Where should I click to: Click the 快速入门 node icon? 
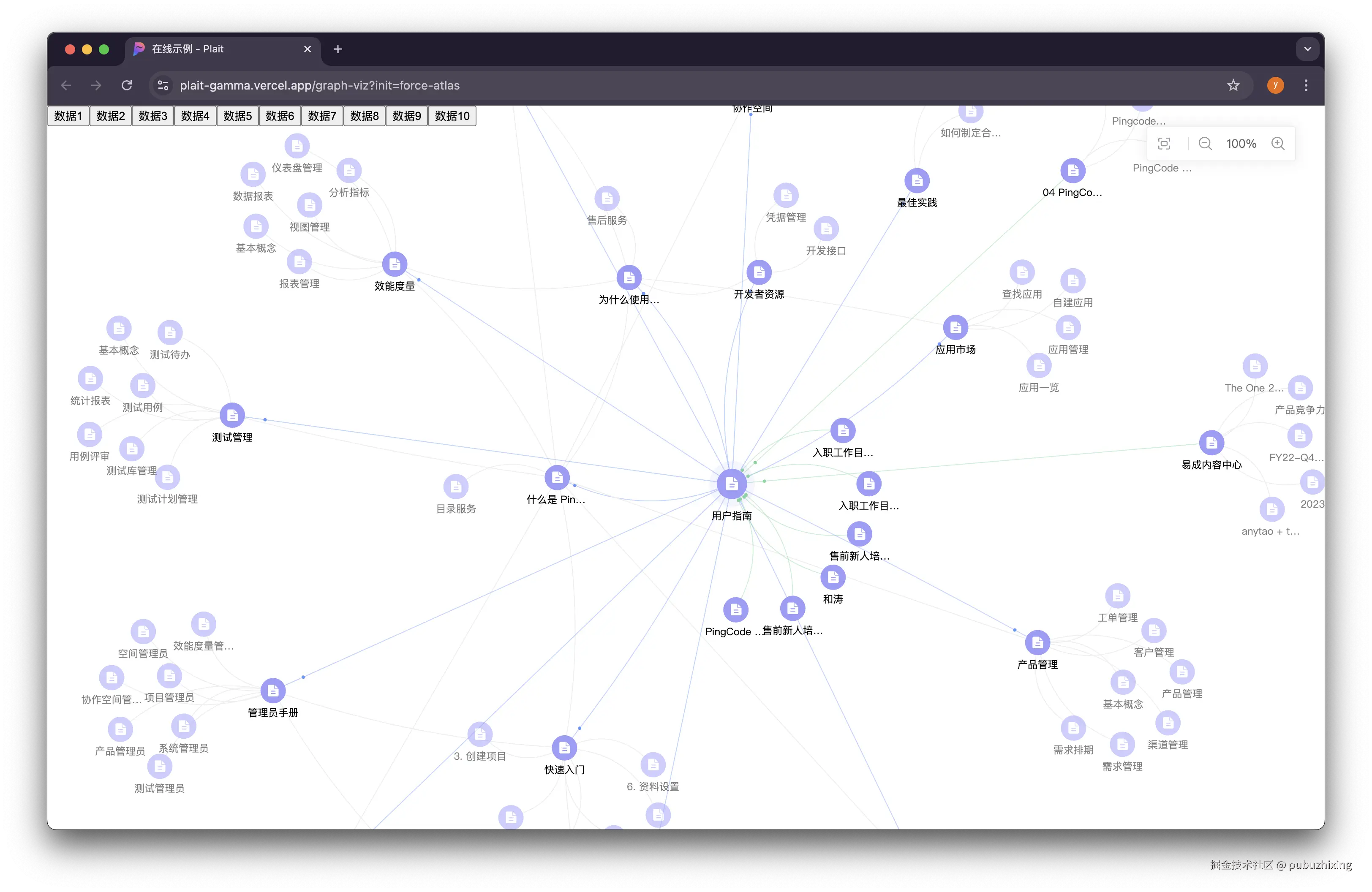coord(564,748)
